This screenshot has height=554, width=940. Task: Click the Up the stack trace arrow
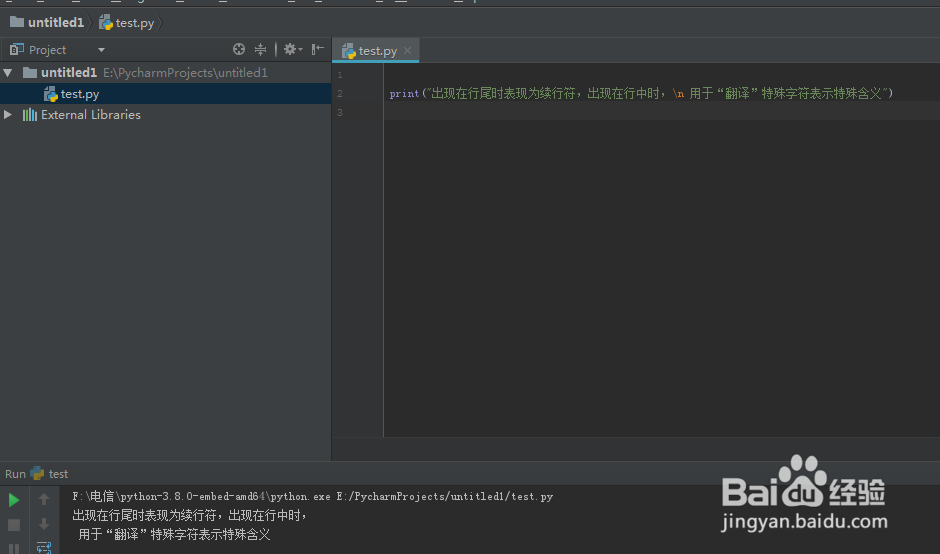pos(44,499)
